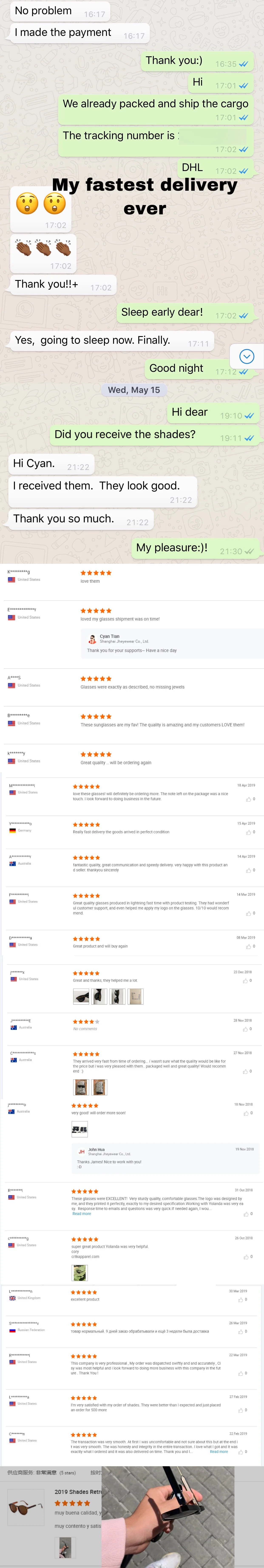Expand Read more on 22 Feb 2019 review
Viewport: 264px width, 1568px height.
pos(219,1451)
